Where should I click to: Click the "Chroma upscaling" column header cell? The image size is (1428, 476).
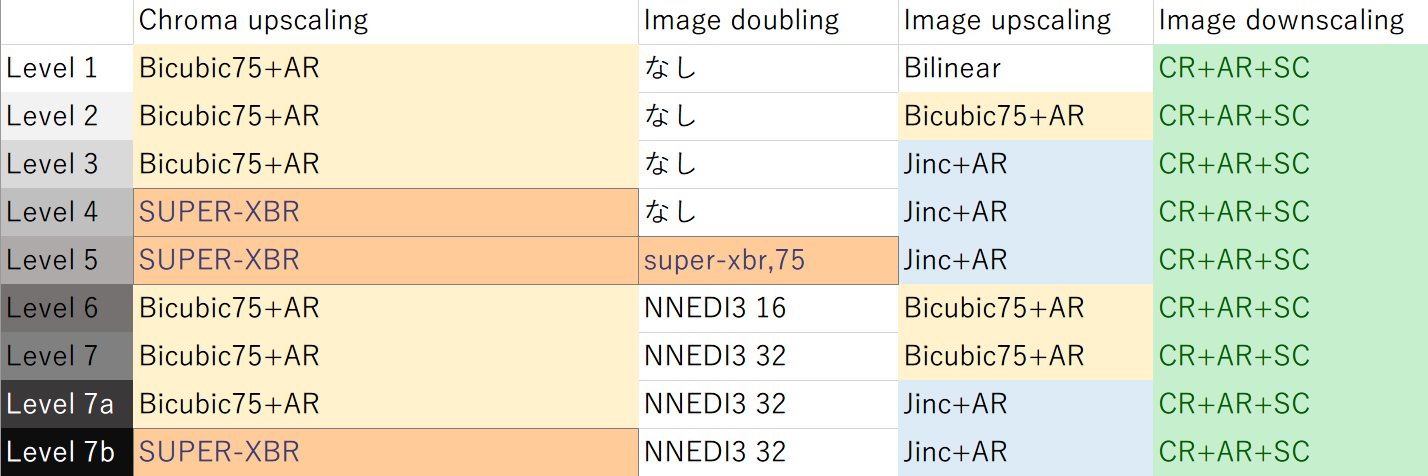click(385, 21)
